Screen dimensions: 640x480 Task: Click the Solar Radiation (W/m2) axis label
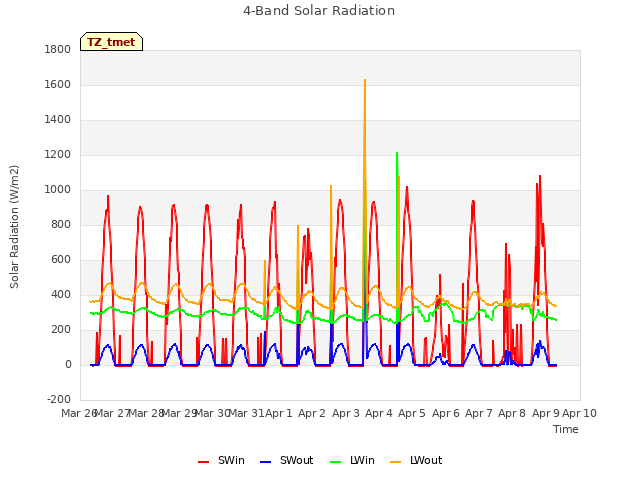click(x=14, y=227)
